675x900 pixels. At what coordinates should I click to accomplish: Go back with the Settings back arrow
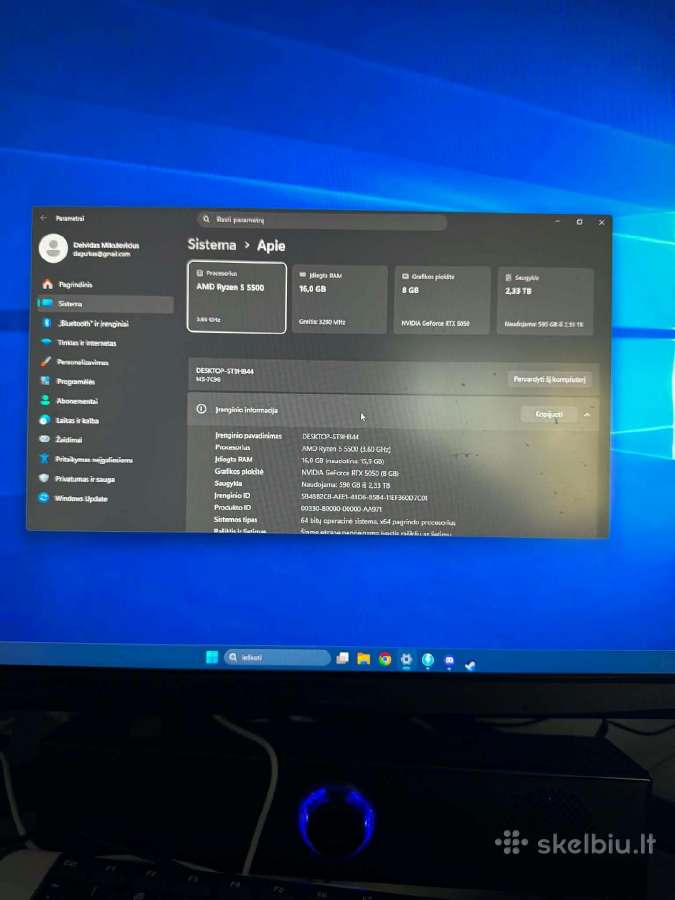[x=44, y=218]
